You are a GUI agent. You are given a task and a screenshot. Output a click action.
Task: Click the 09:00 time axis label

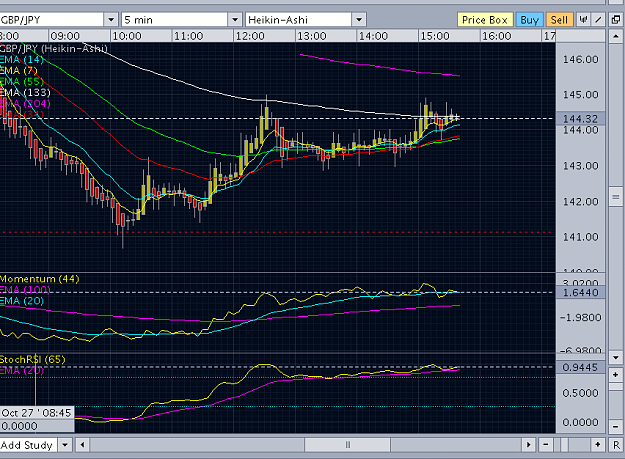pos(65,36)
